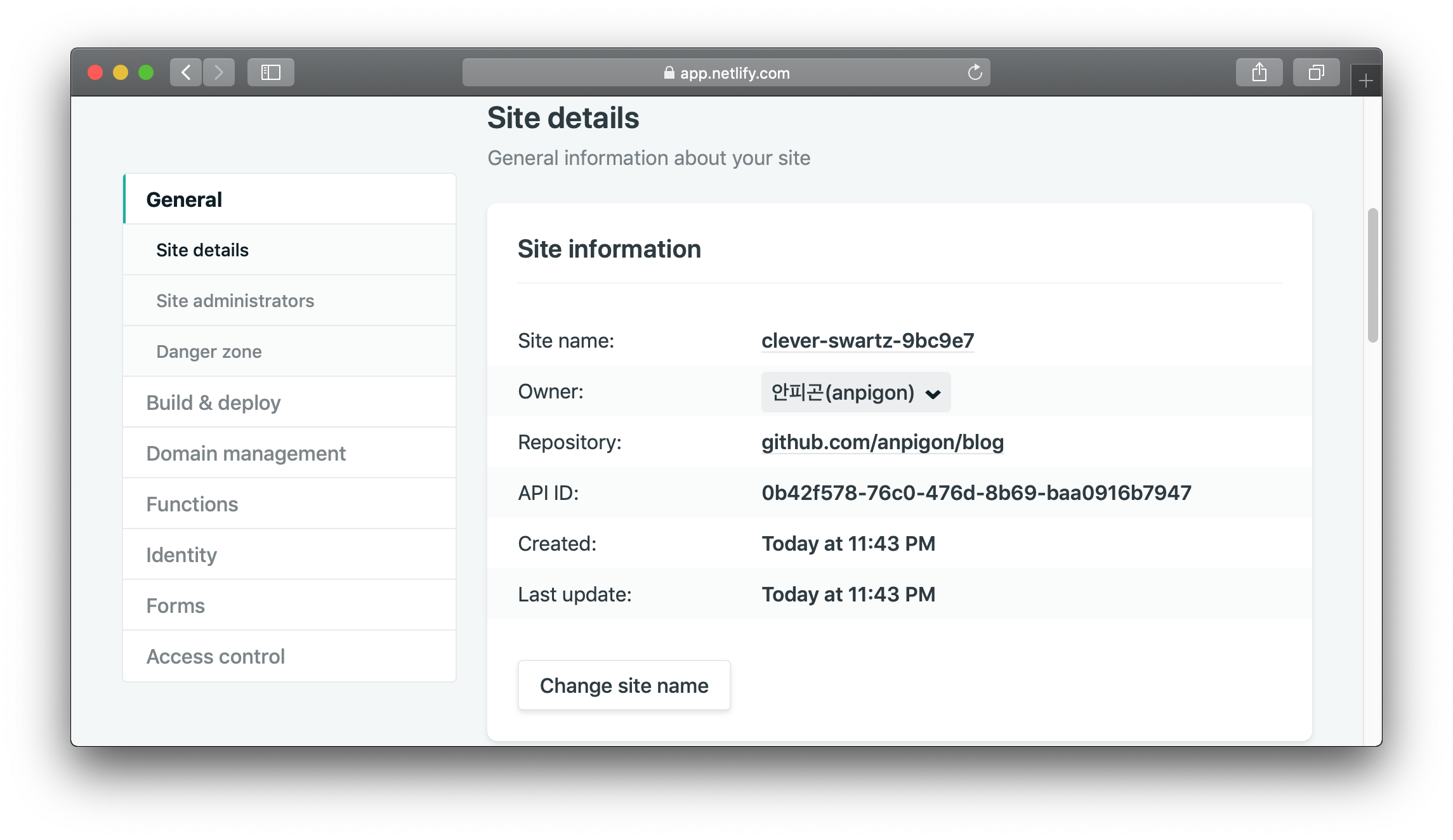This screenshot has height=840, width=1453.
Task: Expand the Build & deploy section
Action: [213, 402]
